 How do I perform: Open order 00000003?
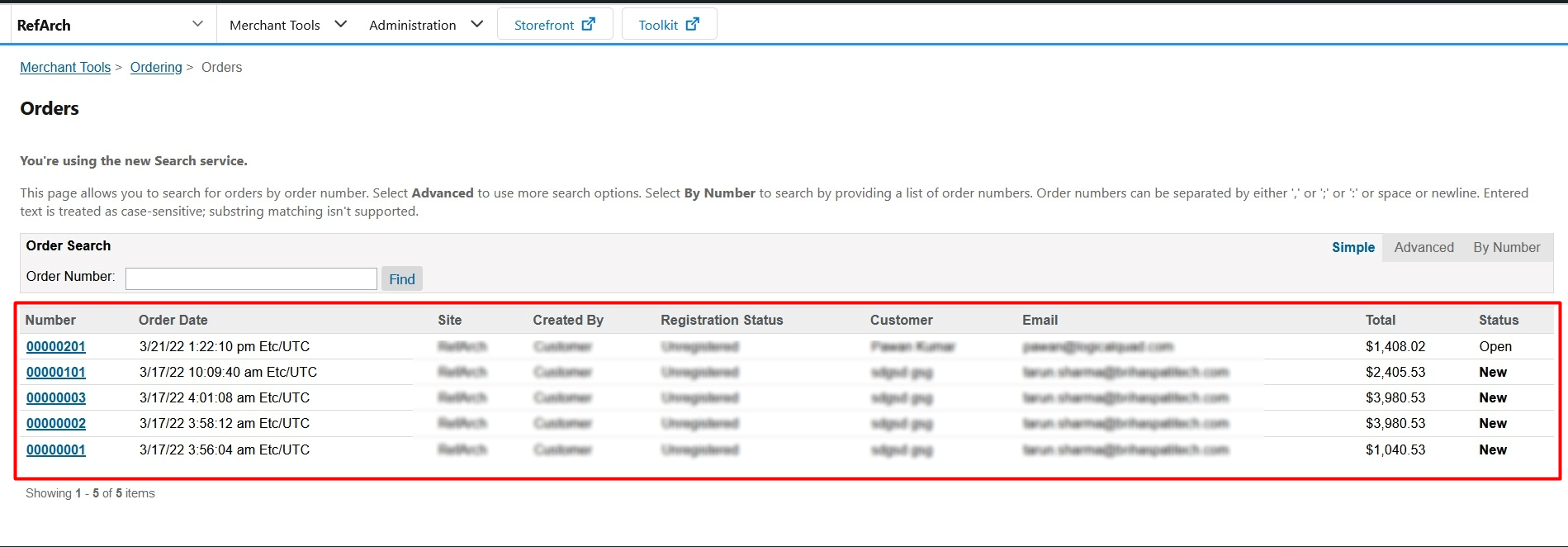[56, 397]
